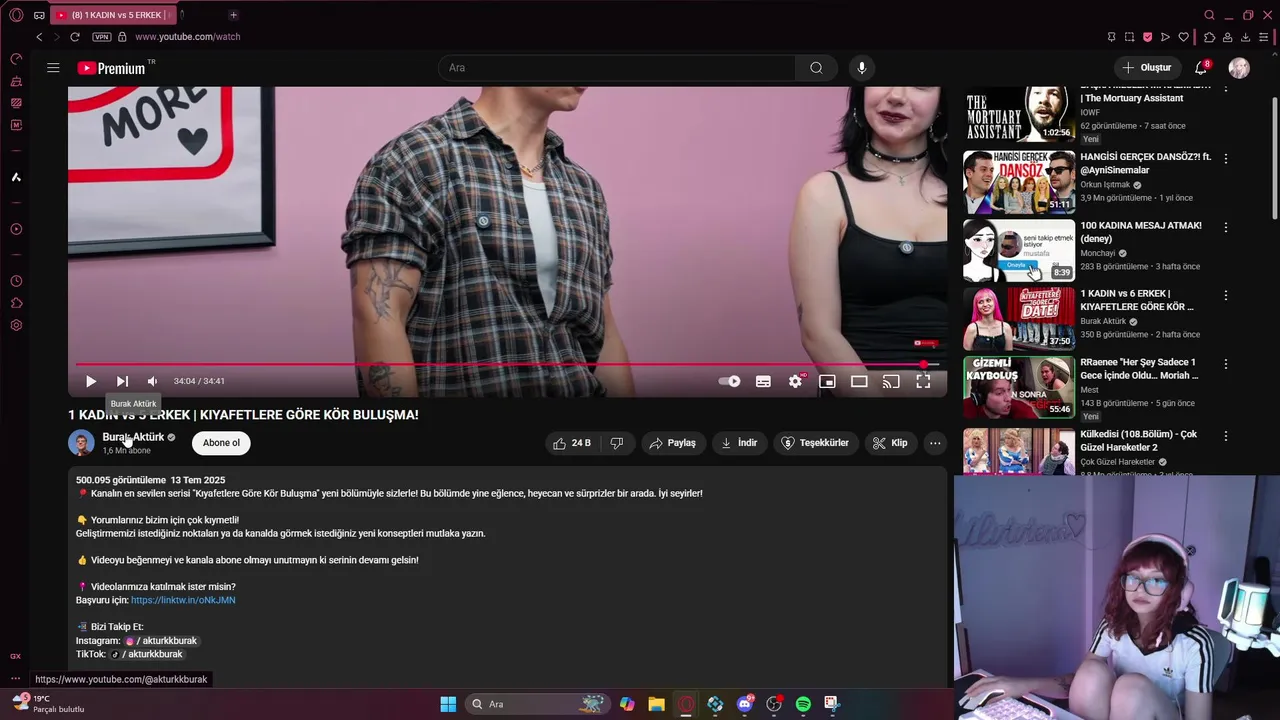Open YouTube guide hamburger menu

coord(53,68)
